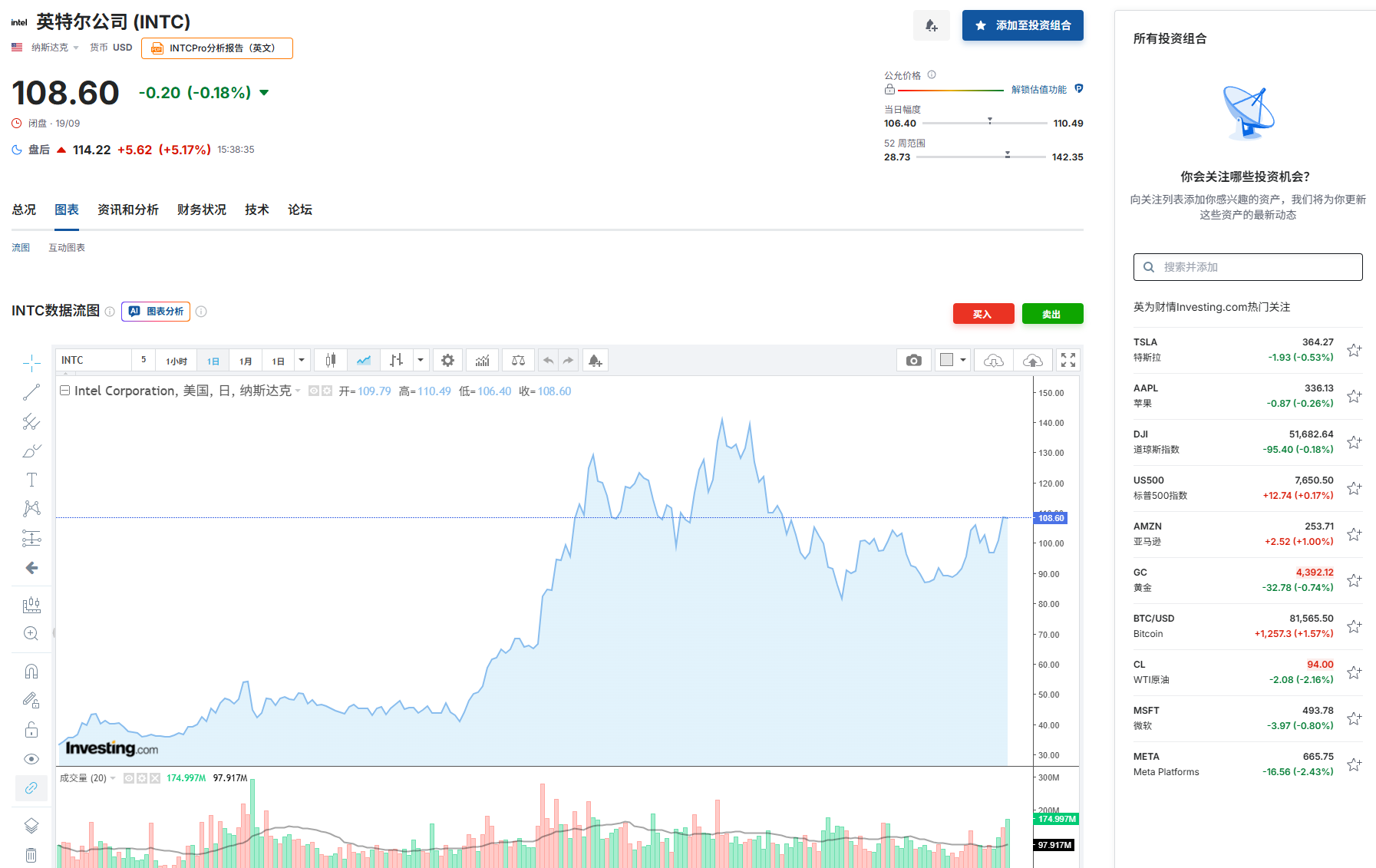This screenshot has width=1376, height=868.
Task: Take a chart snapshot with camera icon
Action: (x=913, y=361)
